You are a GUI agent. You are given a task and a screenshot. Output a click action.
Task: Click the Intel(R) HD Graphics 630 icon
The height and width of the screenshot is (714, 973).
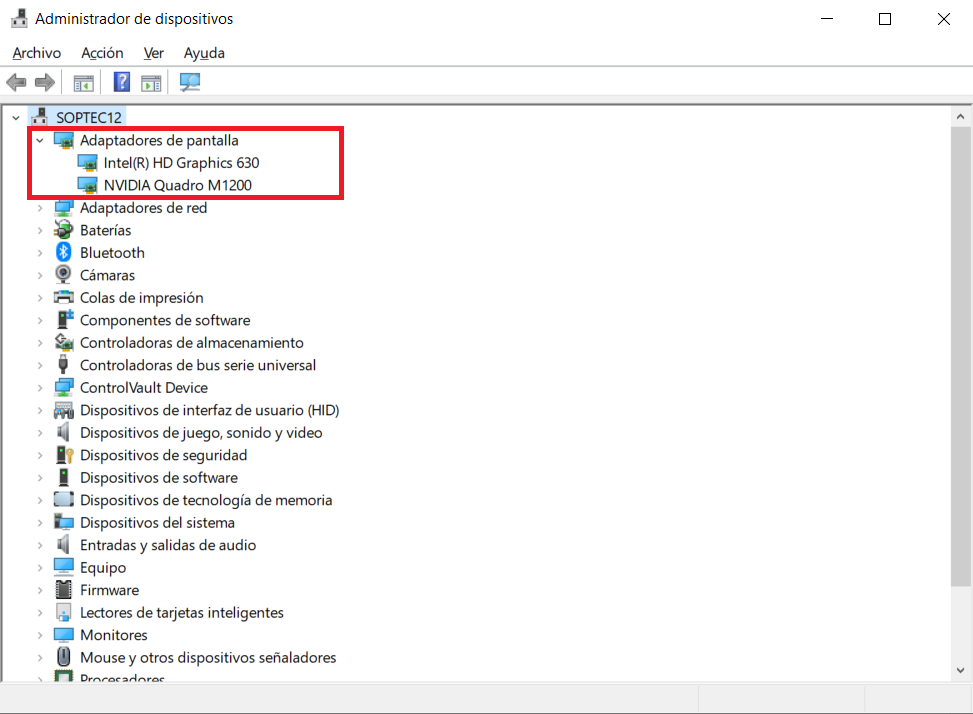coord(87,163)
